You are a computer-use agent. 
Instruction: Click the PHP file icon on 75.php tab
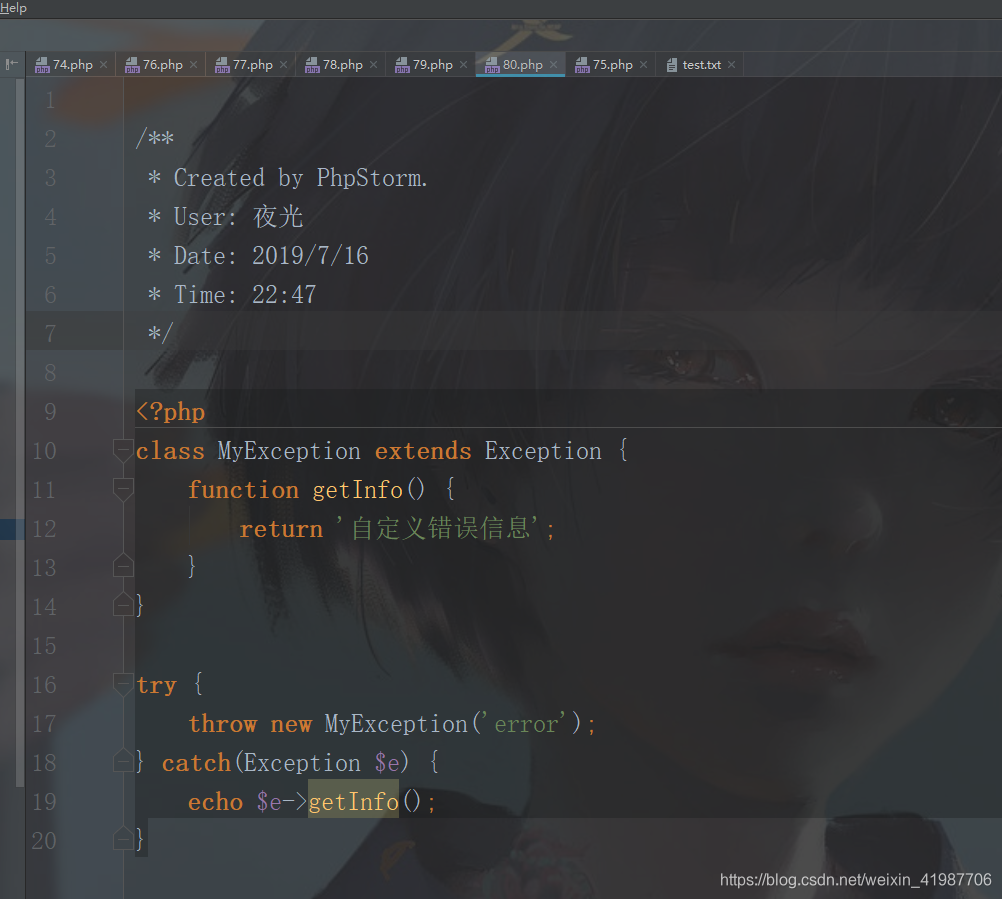[583, 65]
